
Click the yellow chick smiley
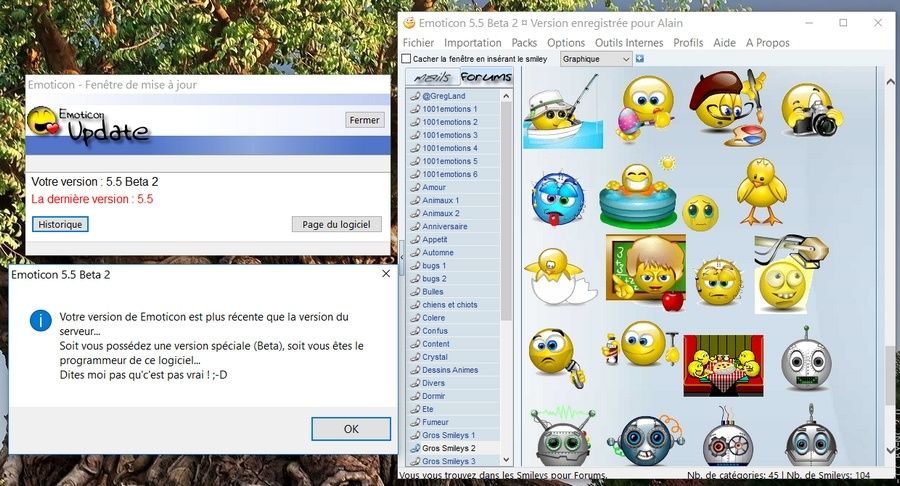761,189
